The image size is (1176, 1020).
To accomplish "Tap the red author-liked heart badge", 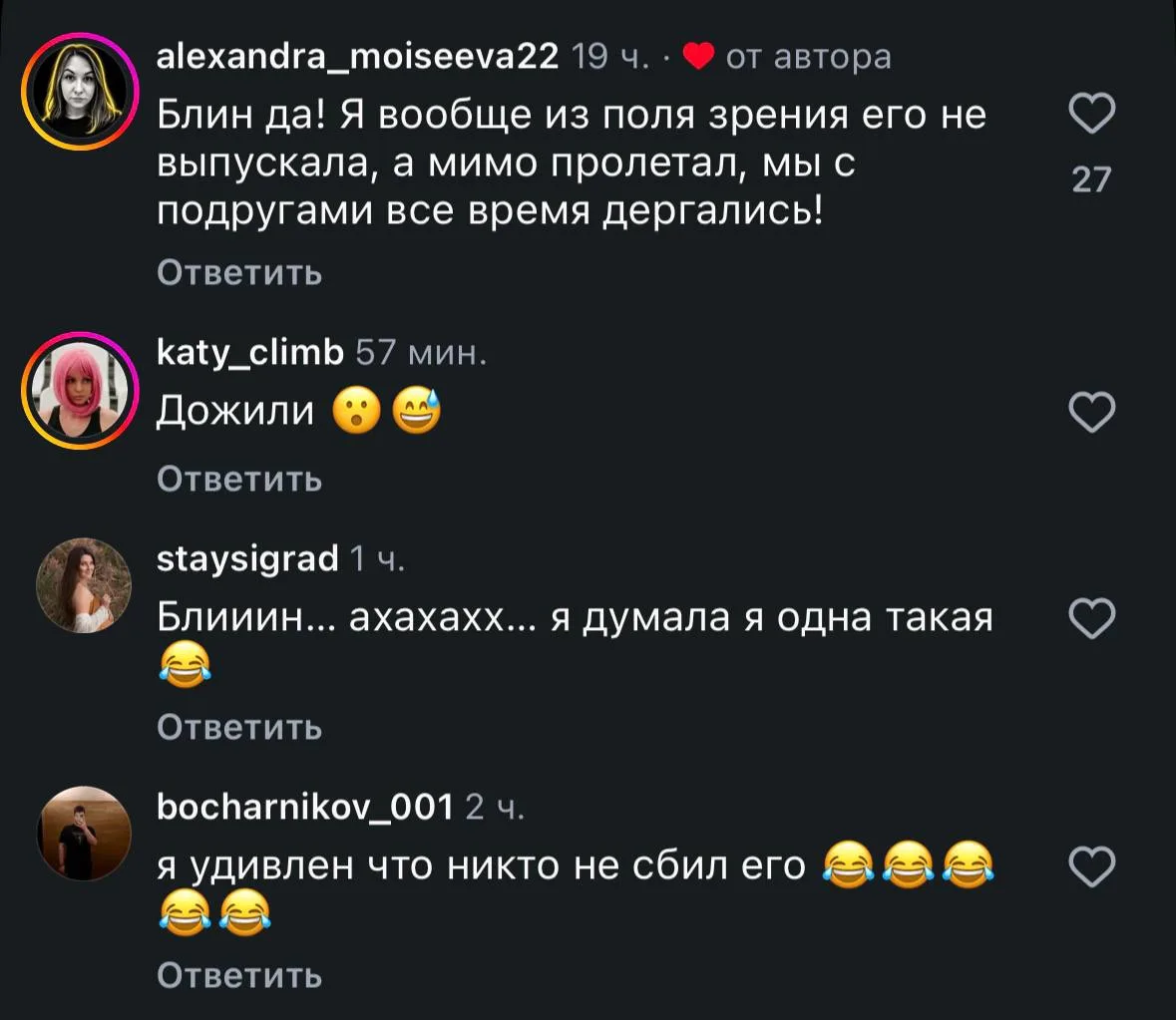I will coord(699,56).
